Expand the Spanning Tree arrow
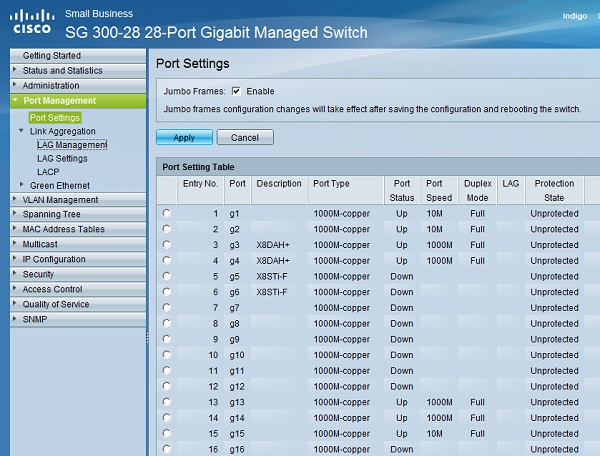This screenshot has width=600, height=456. [15, 213]
